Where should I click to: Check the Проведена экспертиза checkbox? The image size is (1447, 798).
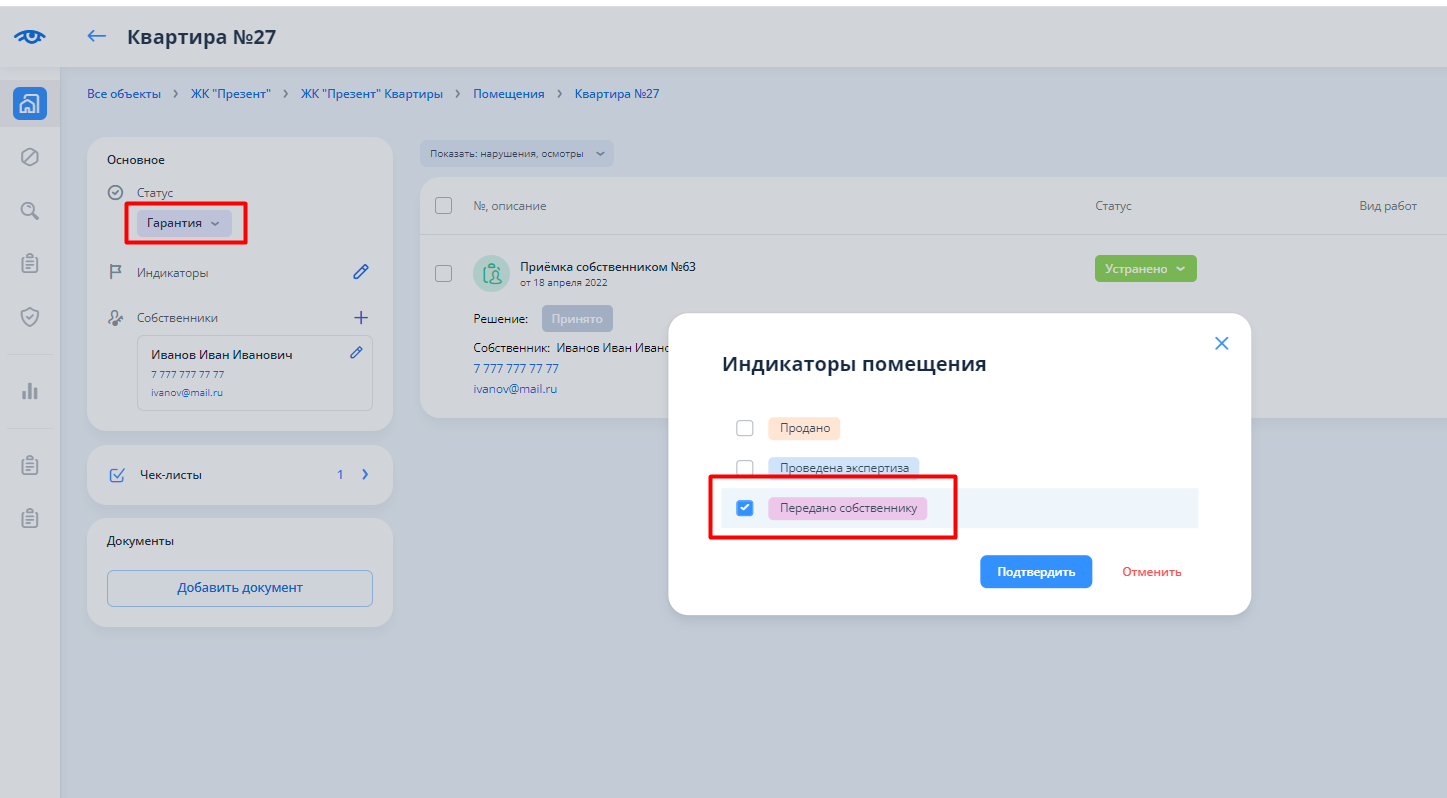[x=744, y=468]
